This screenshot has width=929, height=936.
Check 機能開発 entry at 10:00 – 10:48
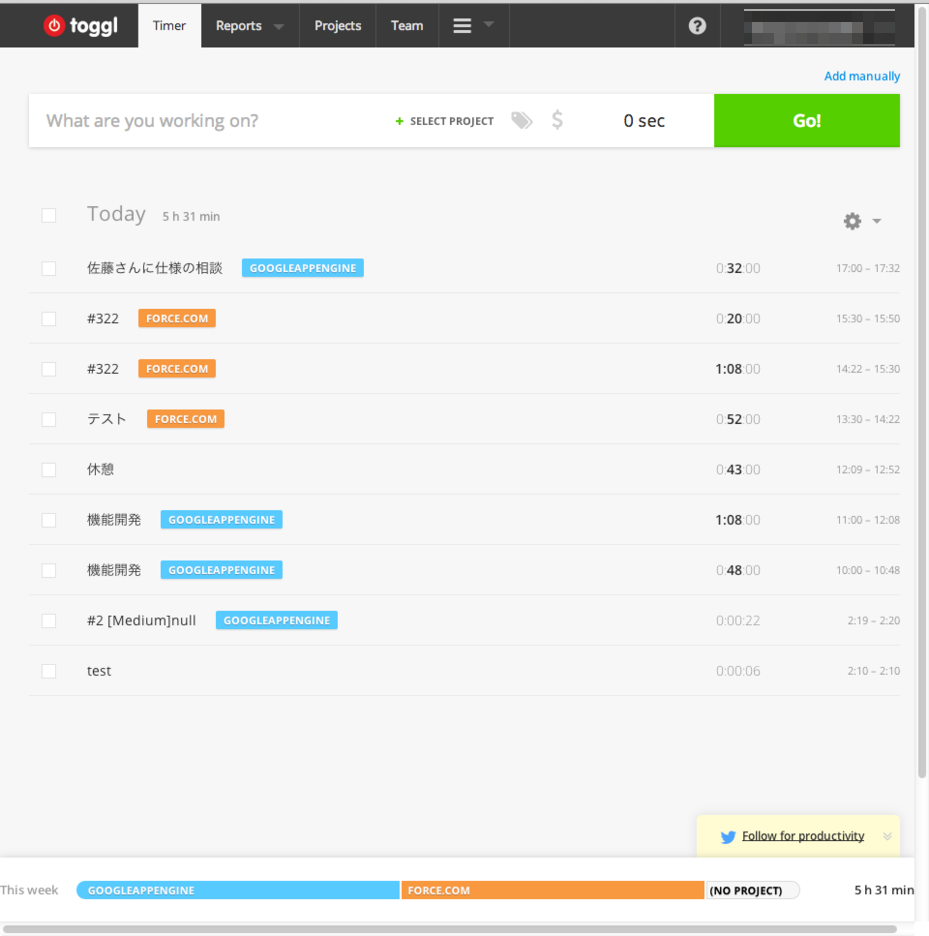point(49,570)
